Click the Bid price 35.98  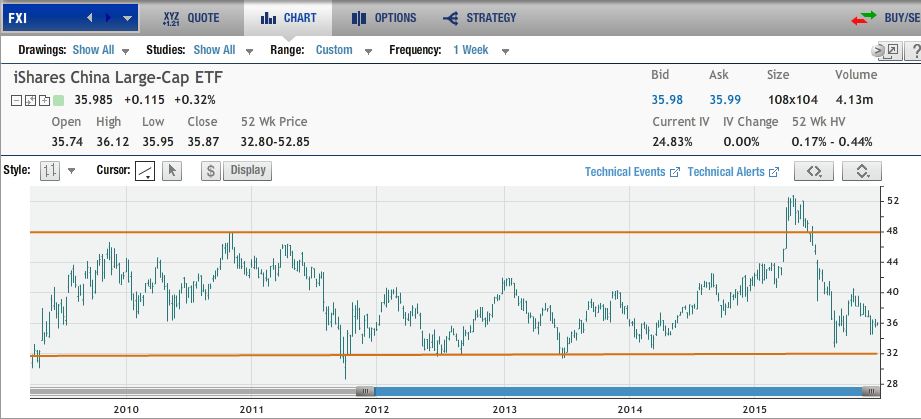coord(666,99)
